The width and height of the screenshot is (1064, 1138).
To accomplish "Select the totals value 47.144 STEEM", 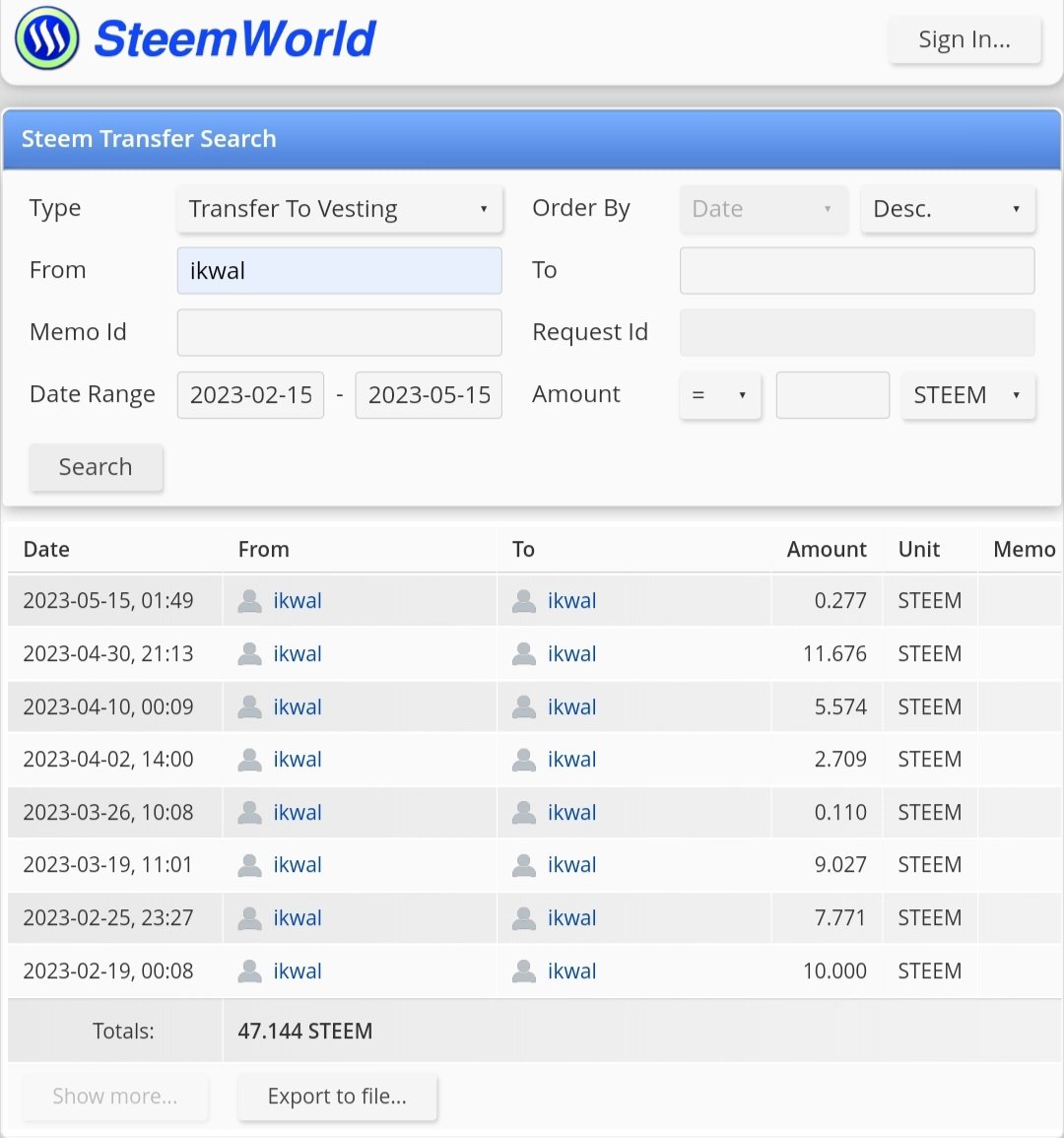I will tap(304, 1032).
